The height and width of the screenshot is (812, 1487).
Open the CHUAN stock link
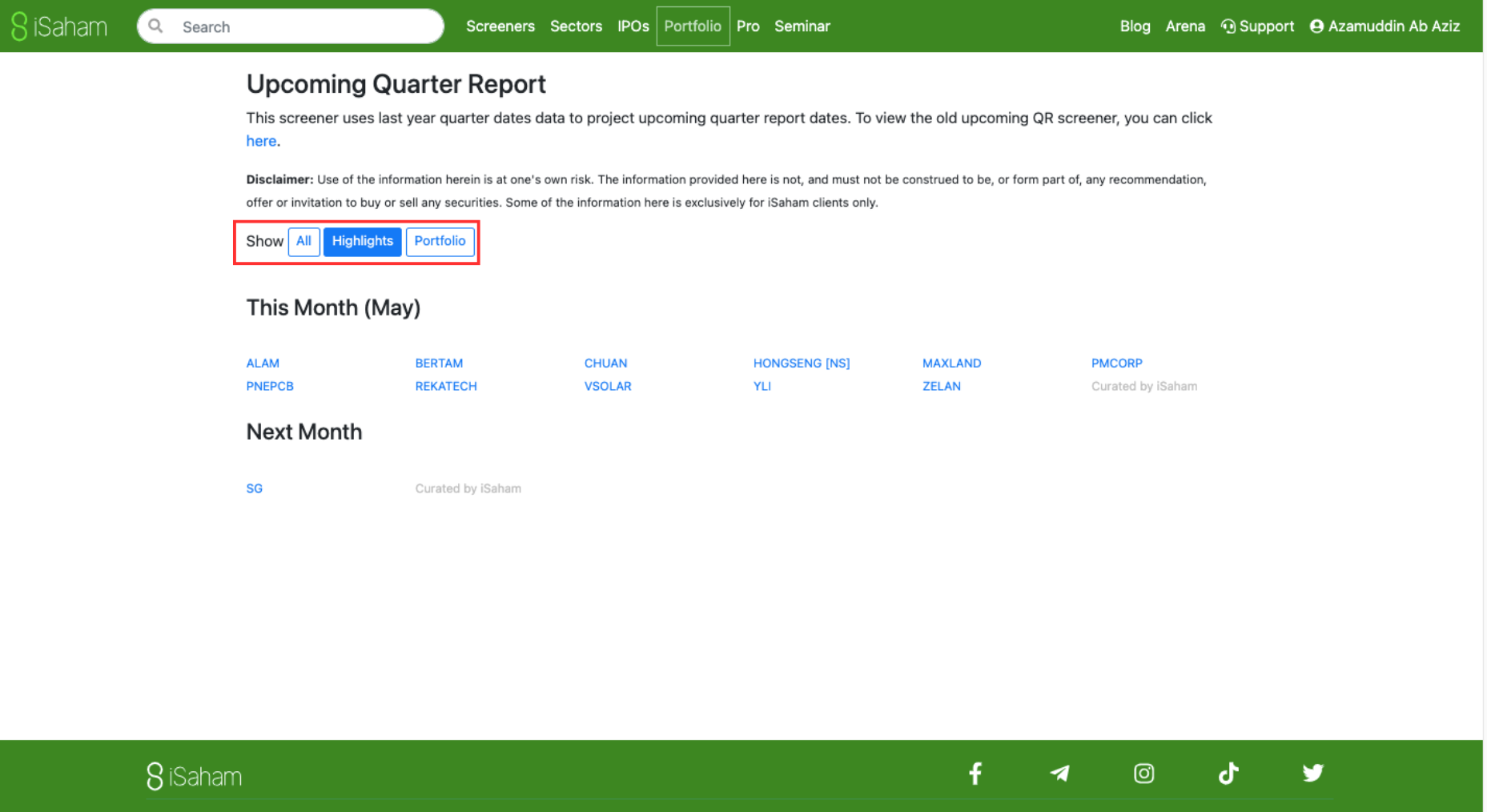[605, 364]
